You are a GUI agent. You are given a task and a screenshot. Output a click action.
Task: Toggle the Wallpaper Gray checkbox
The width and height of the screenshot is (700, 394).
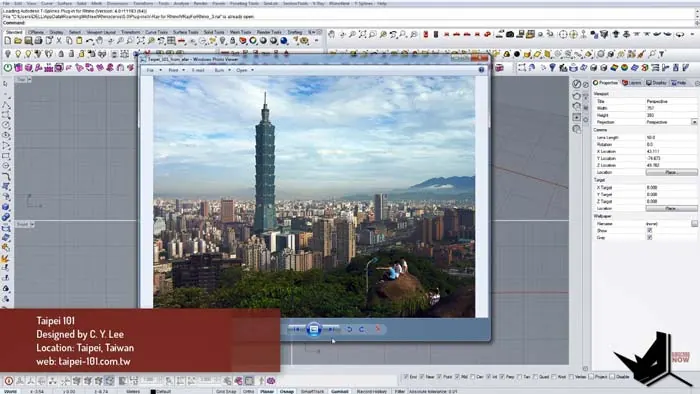tap(650, 237)
